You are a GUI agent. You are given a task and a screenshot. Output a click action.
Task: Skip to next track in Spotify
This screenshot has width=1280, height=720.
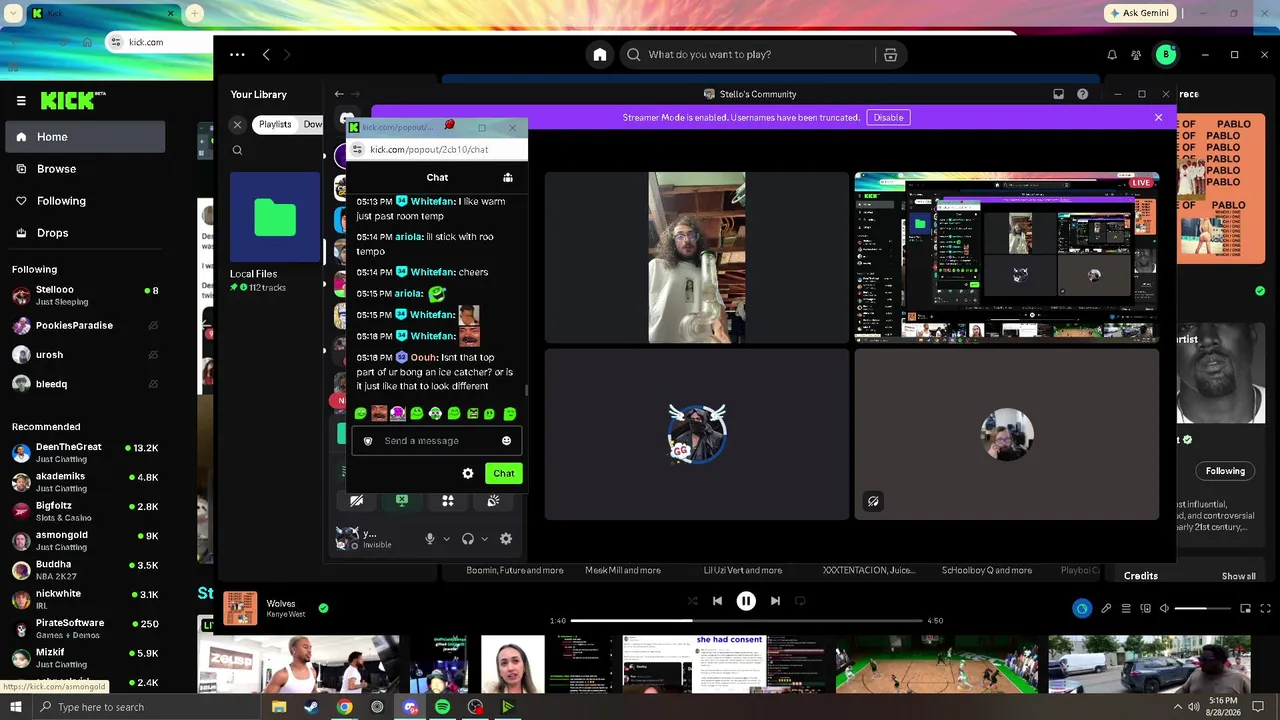tap(775, 601)
